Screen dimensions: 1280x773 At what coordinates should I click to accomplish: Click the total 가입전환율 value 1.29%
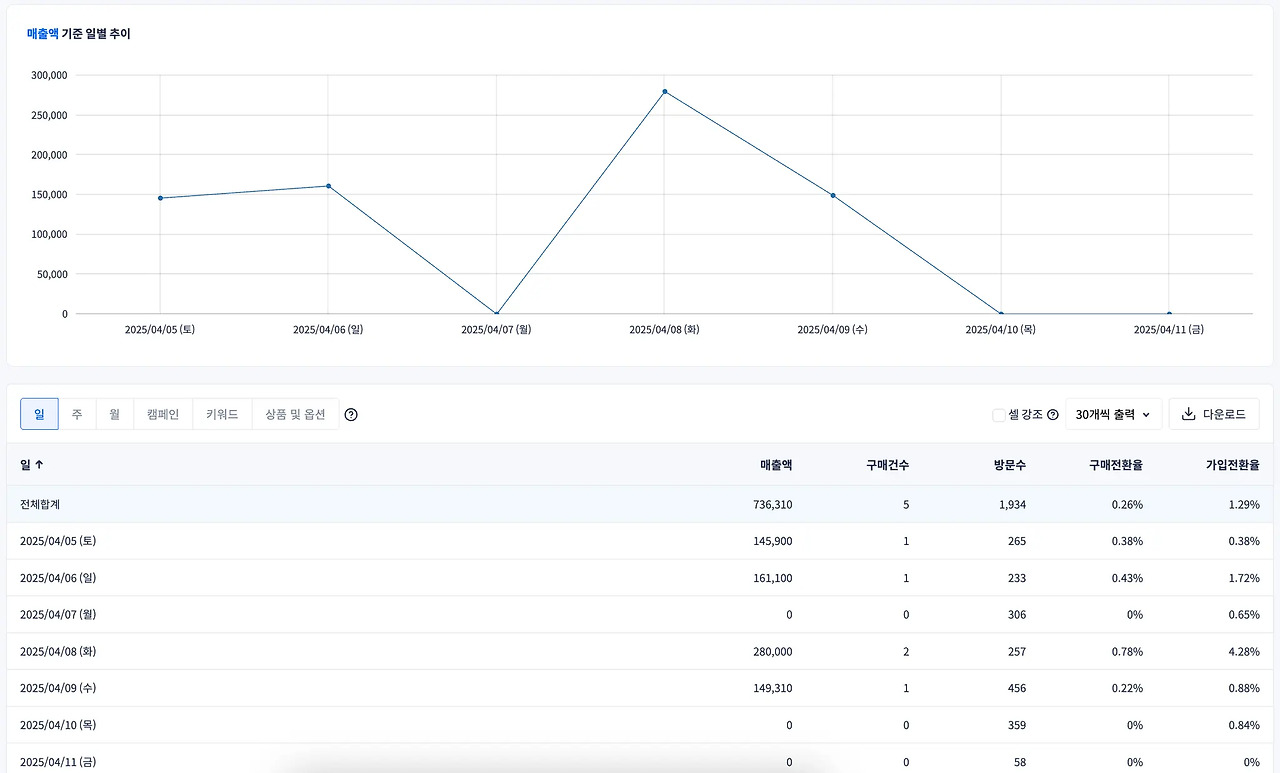tap(1244, 504)
